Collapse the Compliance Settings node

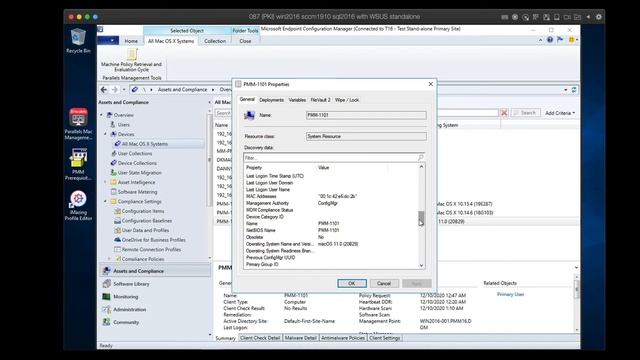pyautogui.click(x=105, y=201)
